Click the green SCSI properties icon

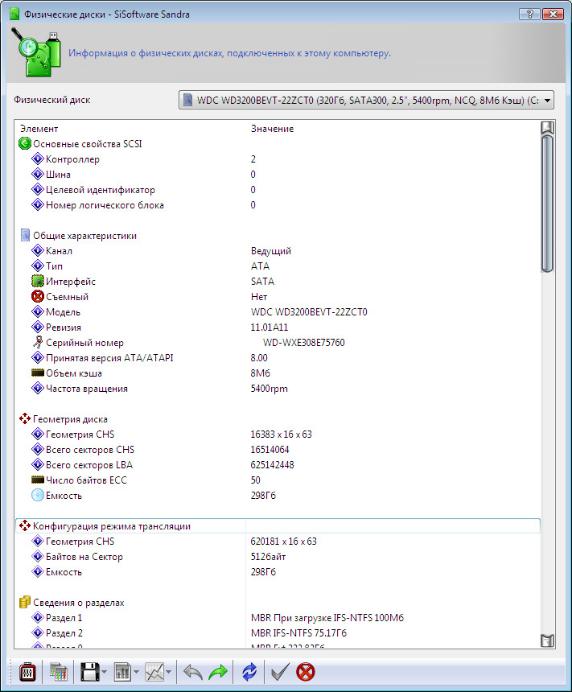coord(25,143)
